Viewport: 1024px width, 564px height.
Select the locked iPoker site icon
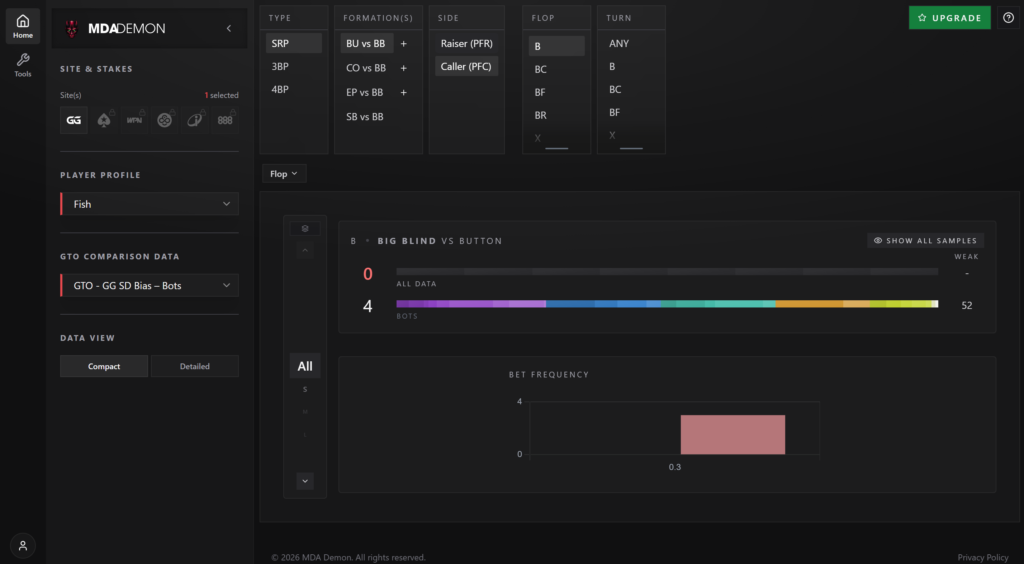point(195,120)
